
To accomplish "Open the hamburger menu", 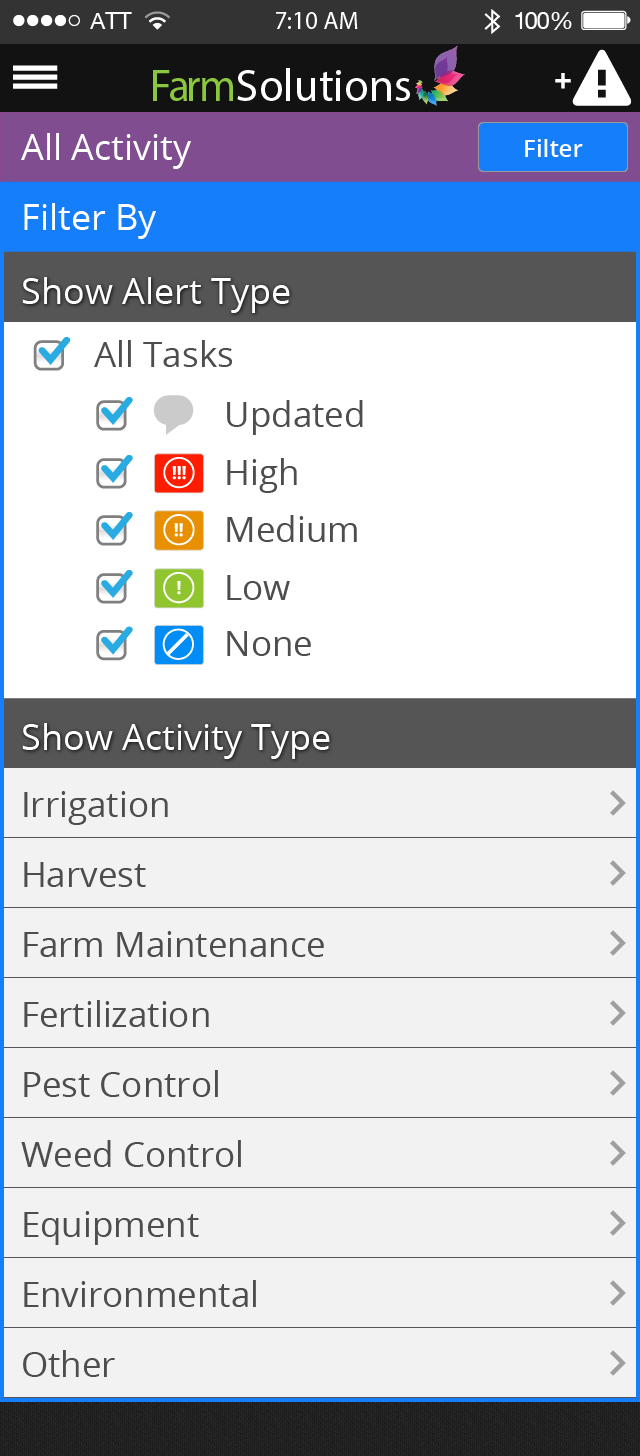I will click(x=35, y=78).
